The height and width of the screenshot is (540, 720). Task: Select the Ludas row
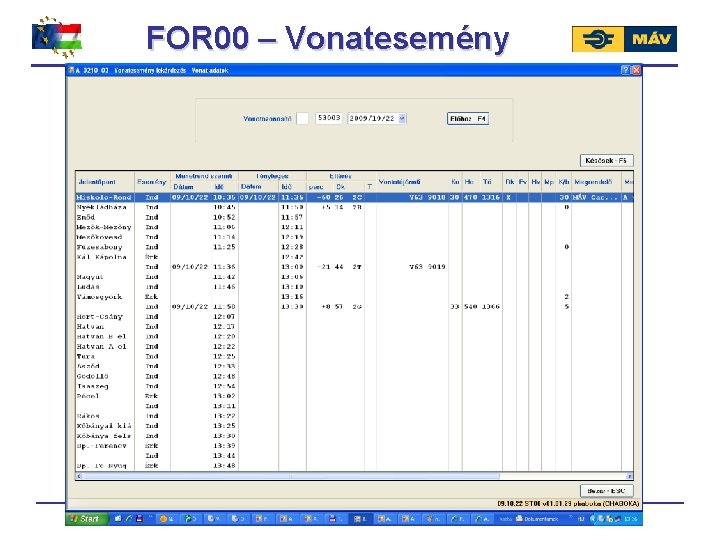click(x=354, y=287)
